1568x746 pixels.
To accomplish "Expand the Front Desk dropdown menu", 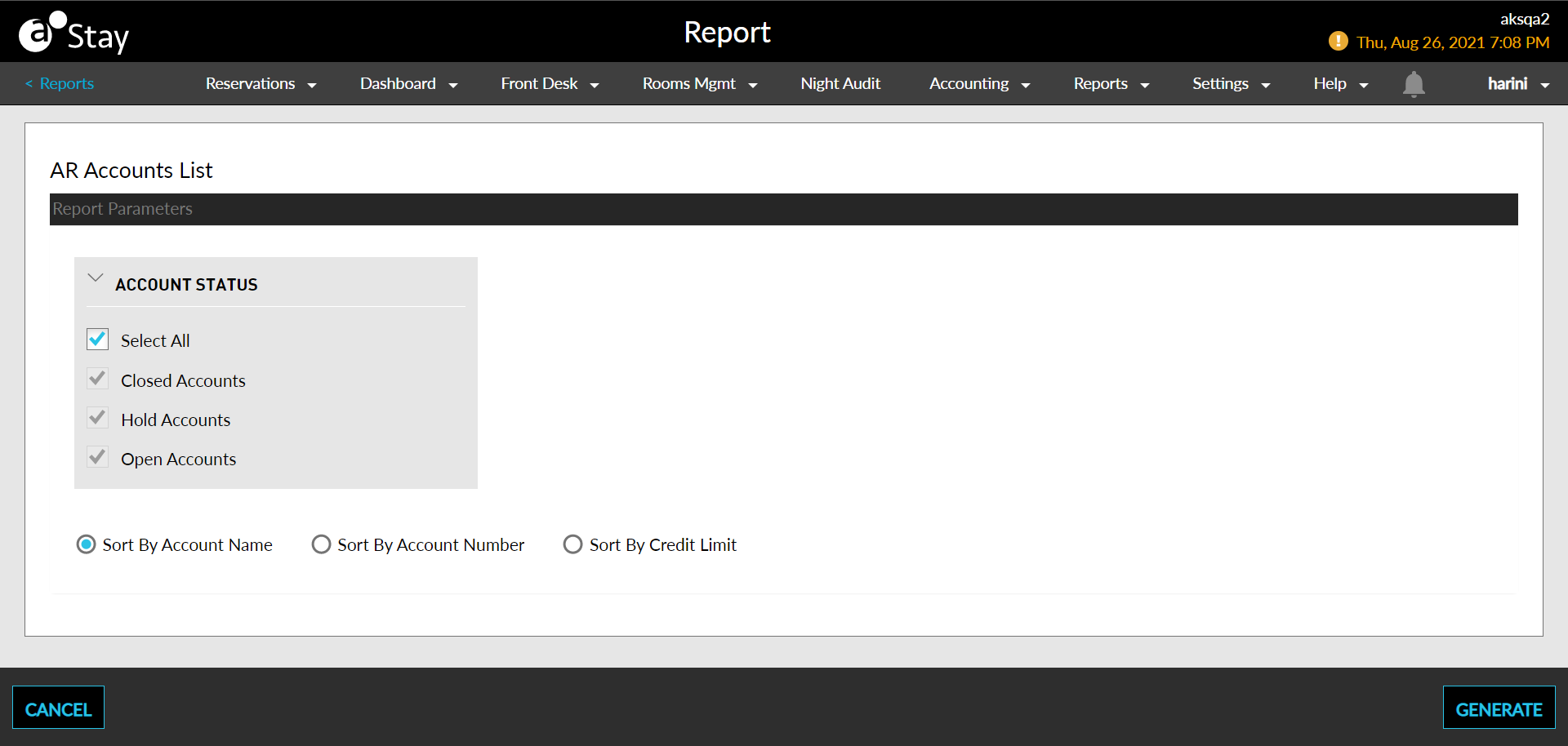I will pos(549,84).
